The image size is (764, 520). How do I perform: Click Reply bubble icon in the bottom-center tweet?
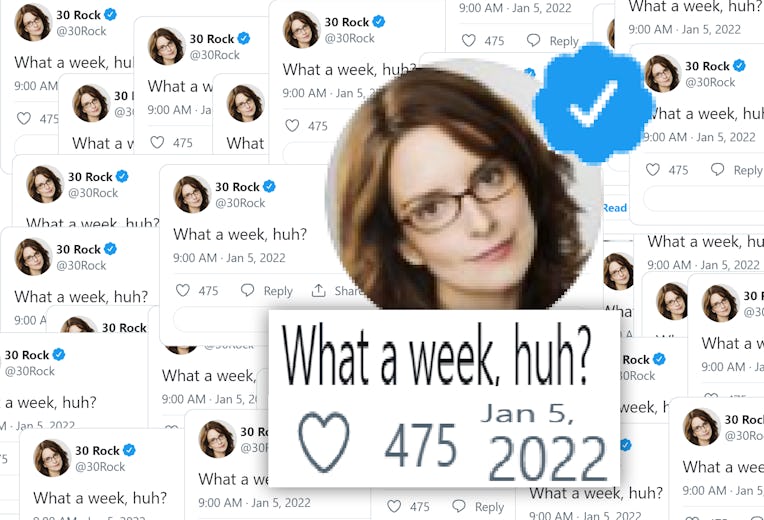[x=459, y=506]
